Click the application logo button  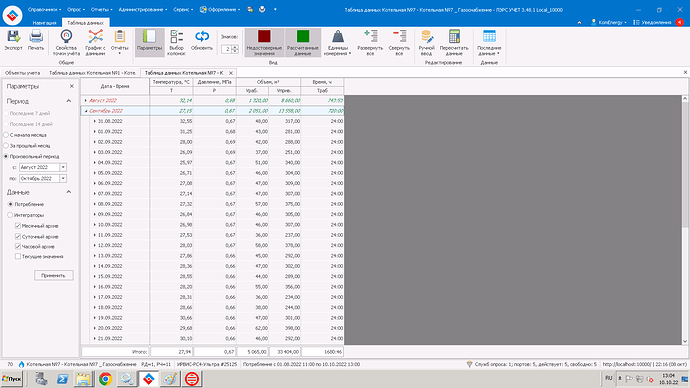coord(12,15)
